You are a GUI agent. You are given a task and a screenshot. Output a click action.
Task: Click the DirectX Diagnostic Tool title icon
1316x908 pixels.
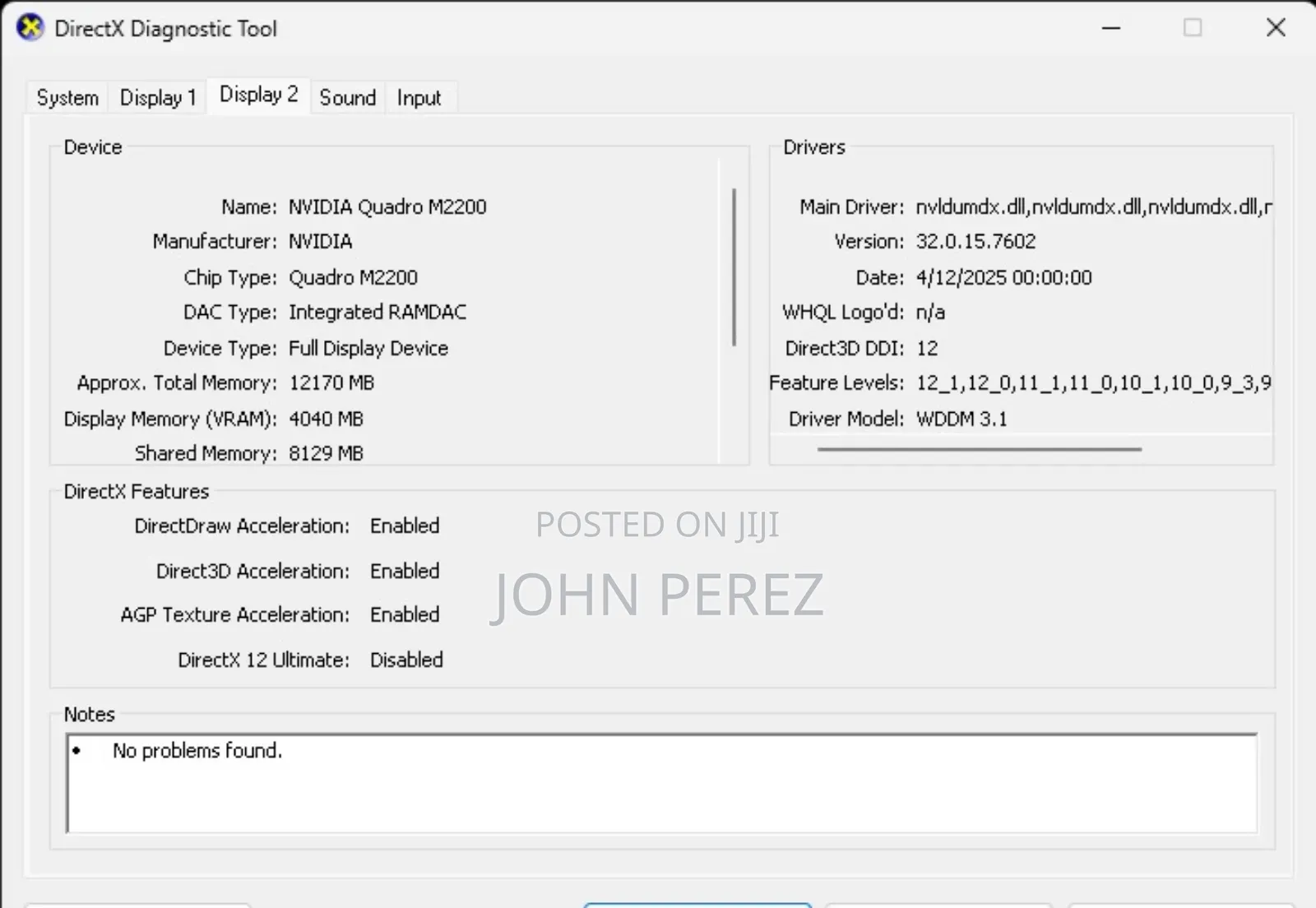coord(30,28)
